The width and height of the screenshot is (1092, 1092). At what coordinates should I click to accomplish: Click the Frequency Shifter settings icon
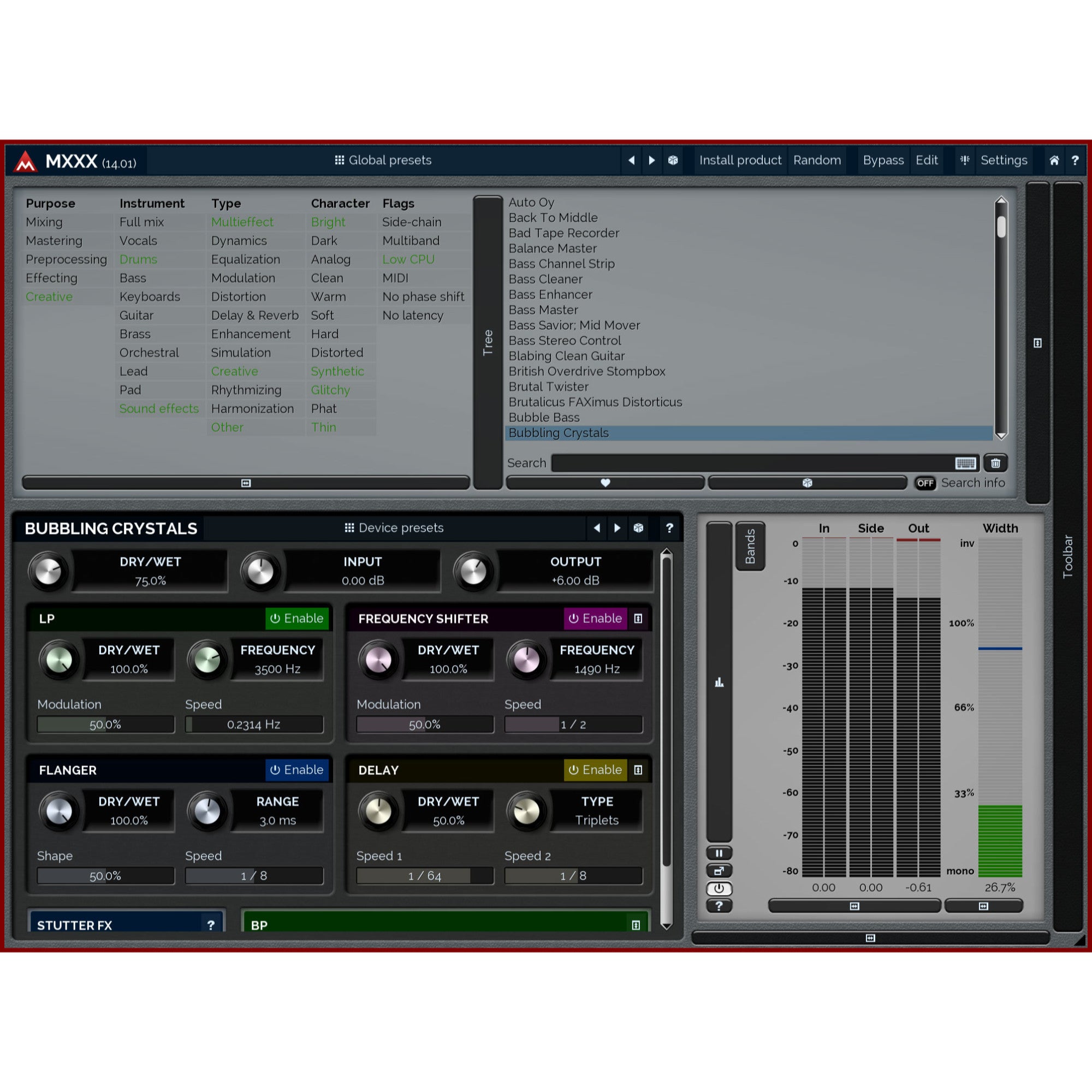click(638, 619)
